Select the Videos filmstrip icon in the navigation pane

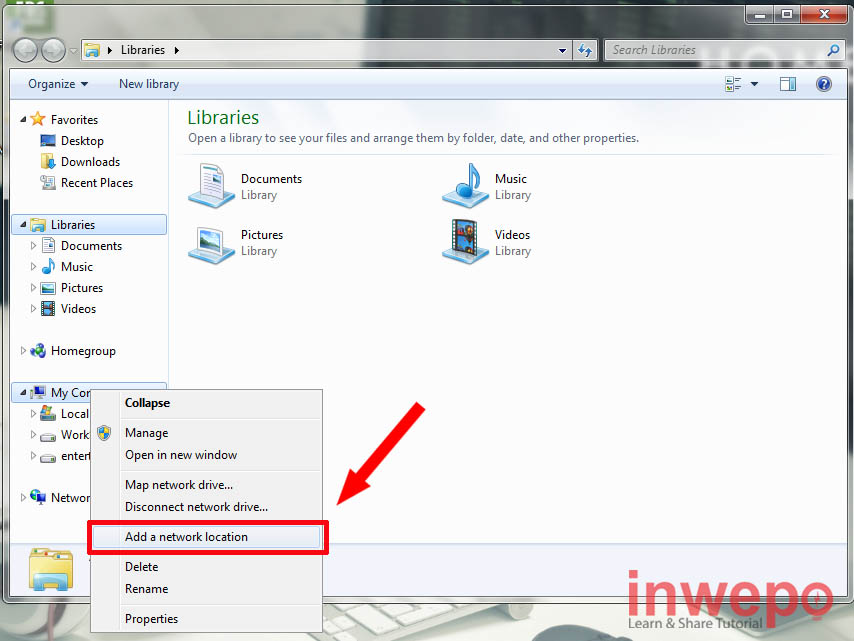click(48, 309)
